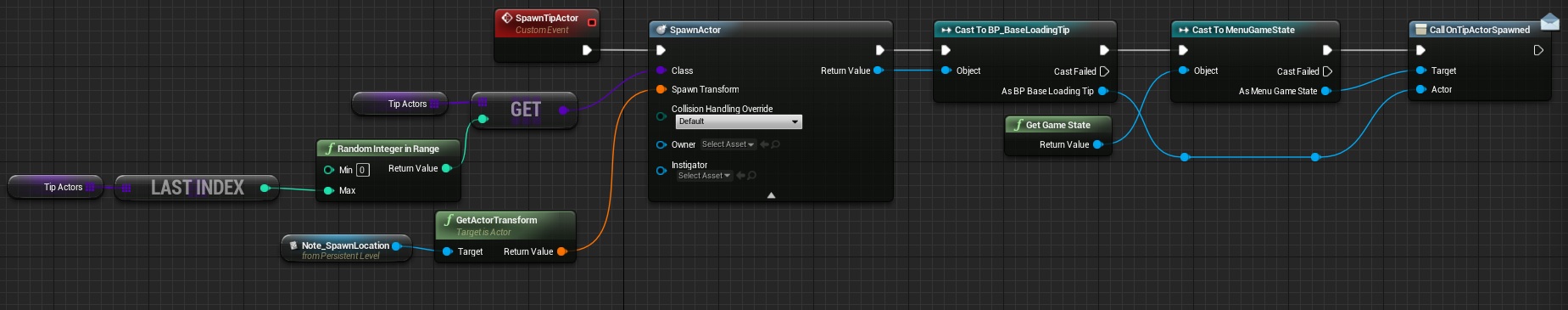This screenshot has height=310, width=1568.
Task: Click MenuGameState cast exec input pin
Action: (x=1183, y=50)
